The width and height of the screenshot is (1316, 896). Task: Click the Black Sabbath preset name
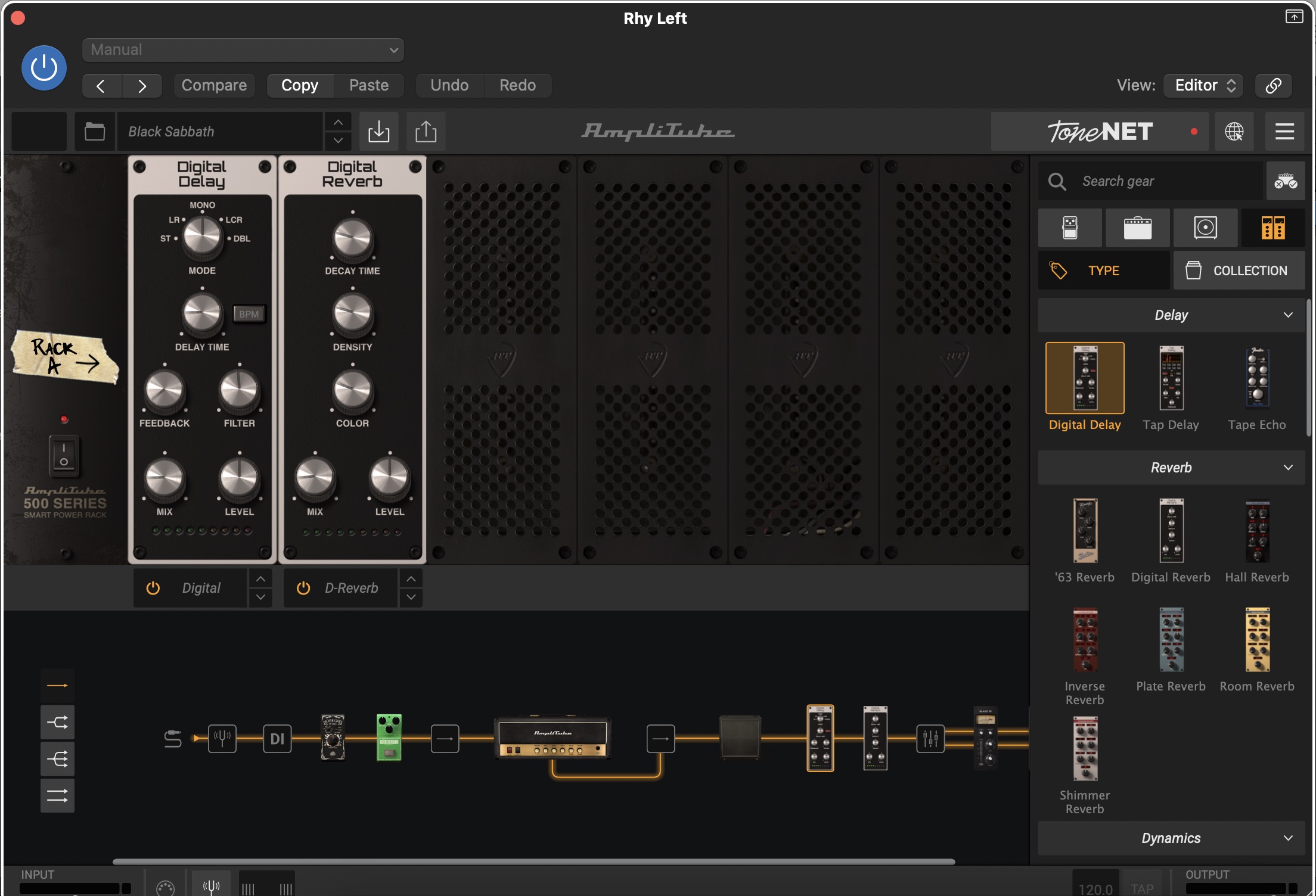[221, 132]
